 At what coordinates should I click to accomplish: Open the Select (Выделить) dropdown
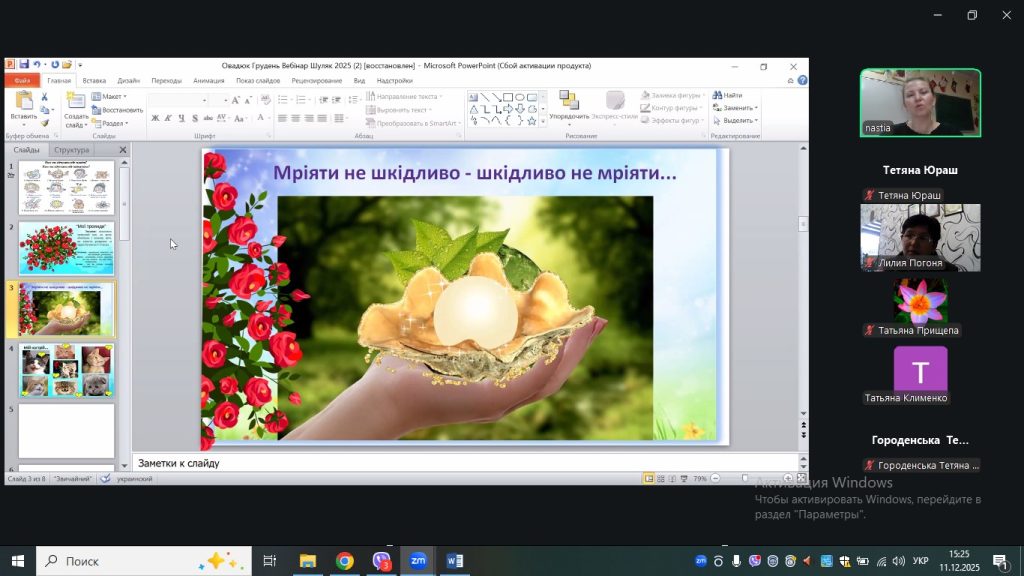coord(739,120)
